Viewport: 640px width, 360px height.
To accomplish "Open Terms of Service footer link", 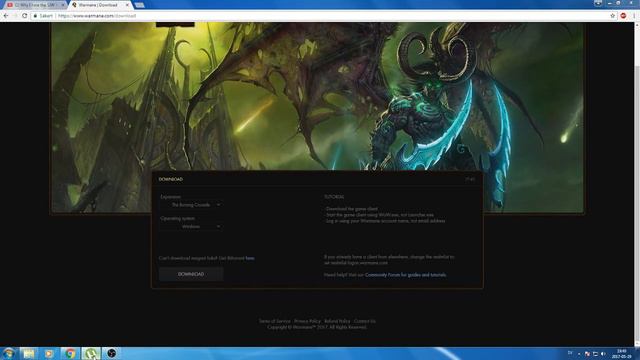I will [275, 321].
